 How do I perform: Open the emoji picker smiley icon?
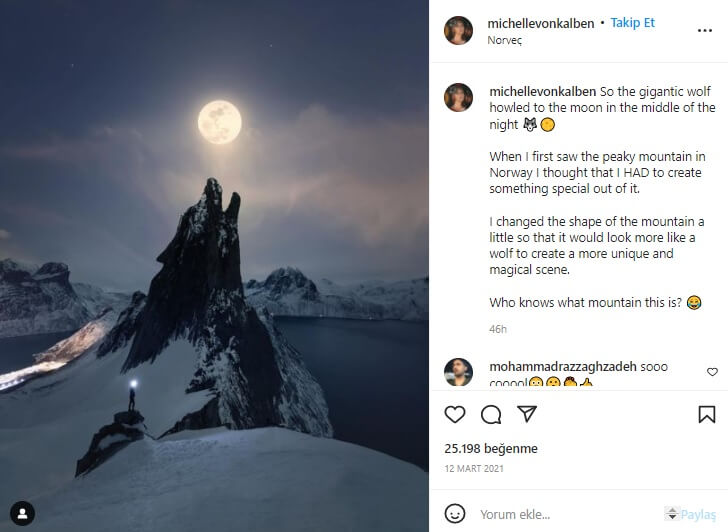[x=455, y=514]
